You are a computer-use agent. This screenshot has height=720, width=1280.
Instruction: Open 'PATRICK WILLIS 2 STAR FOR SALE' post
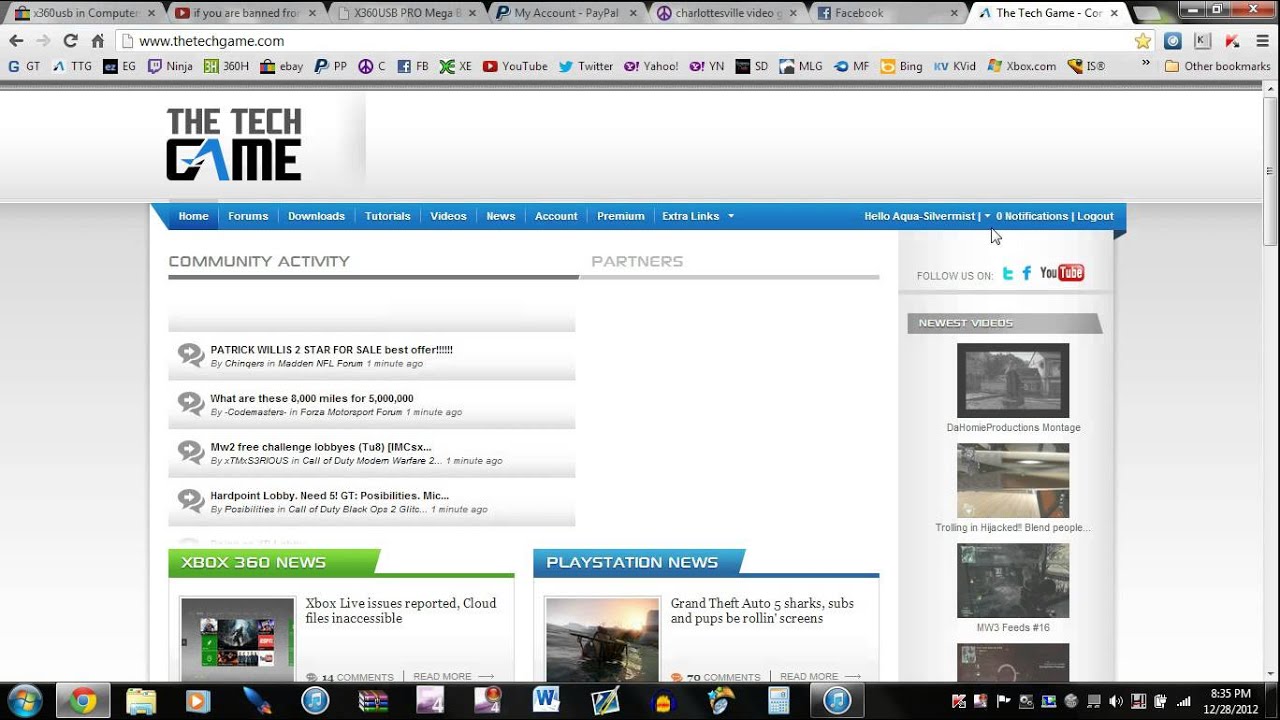(x=331, y=350)
